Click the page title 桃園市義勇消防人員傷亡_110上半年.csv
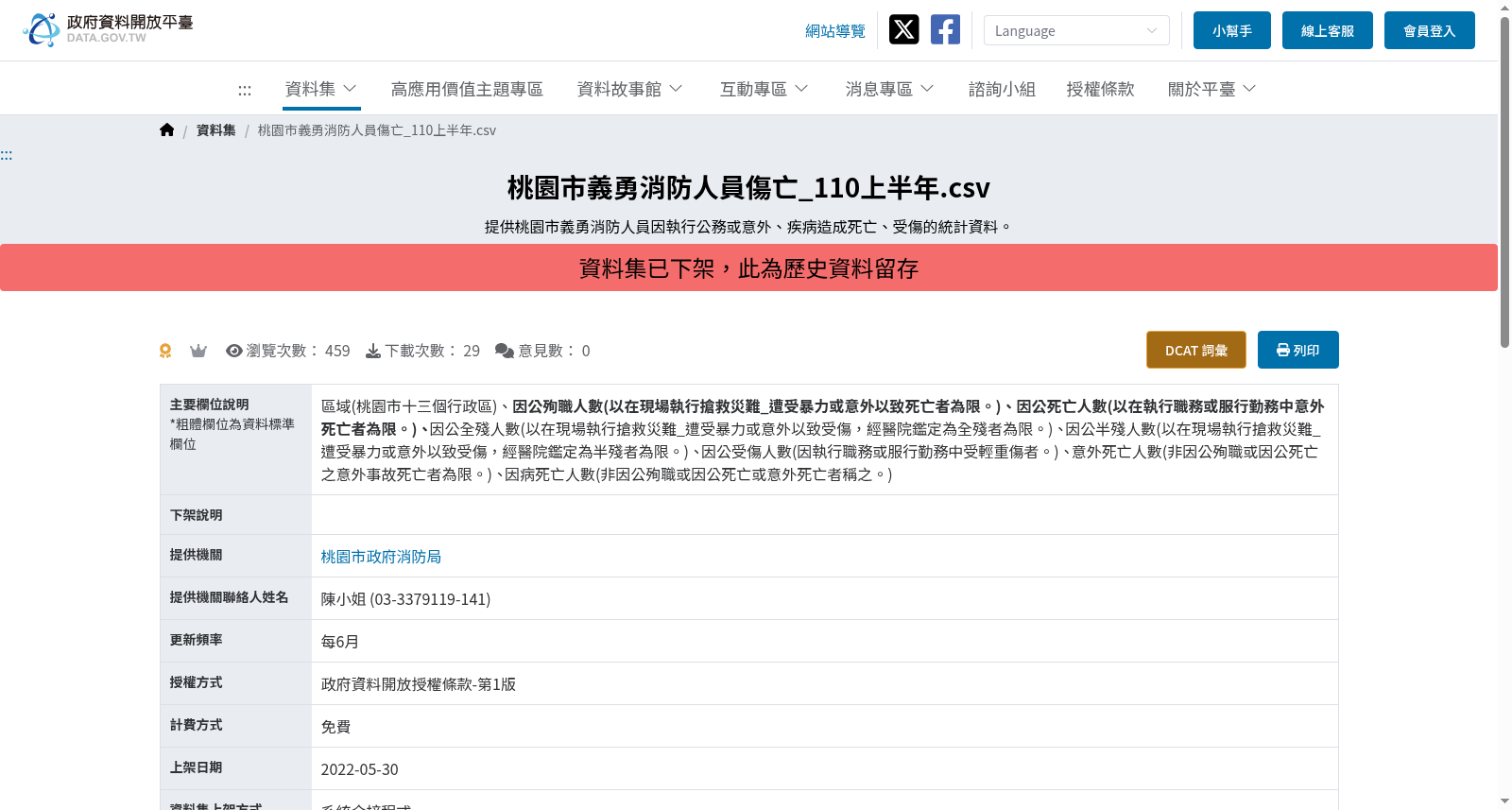Viewport: 1512px width, 810px height. (x=748, y=188)
